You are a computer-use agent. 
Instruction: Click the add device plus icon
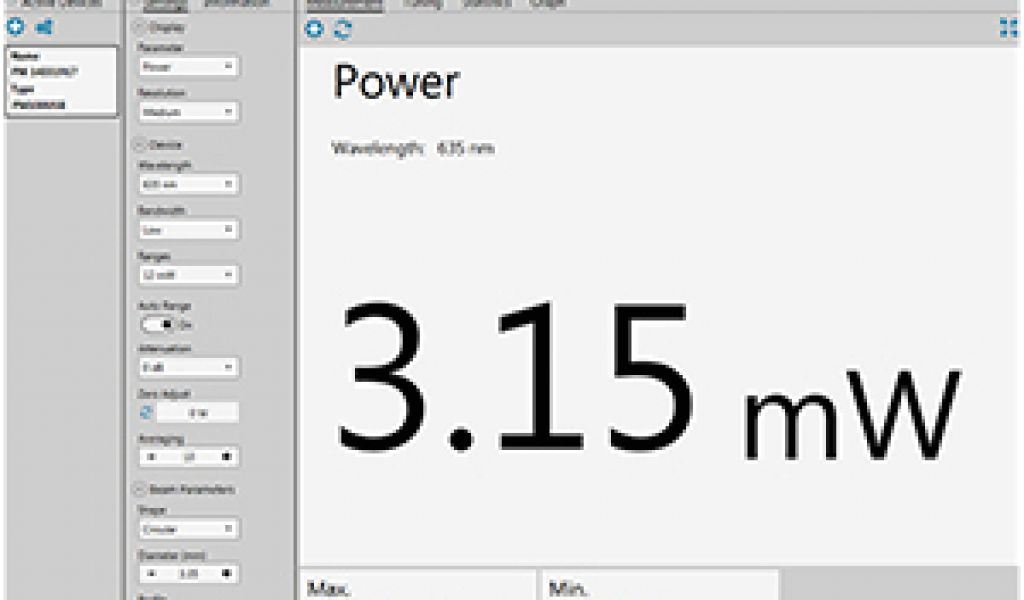(x=16, y=28)
